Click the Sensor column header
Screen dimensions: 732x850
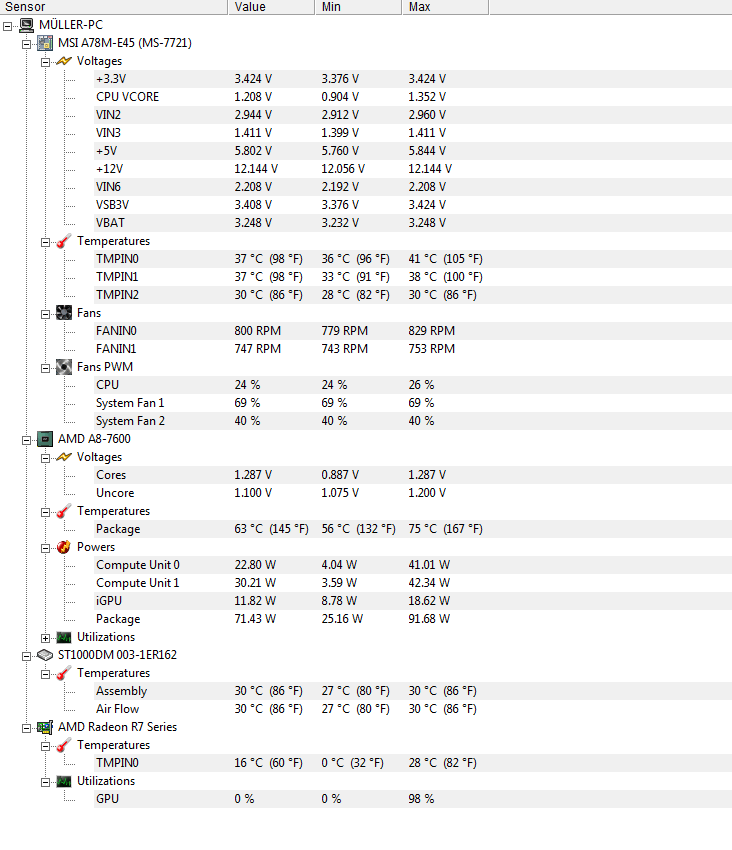[x=114, y=7]
